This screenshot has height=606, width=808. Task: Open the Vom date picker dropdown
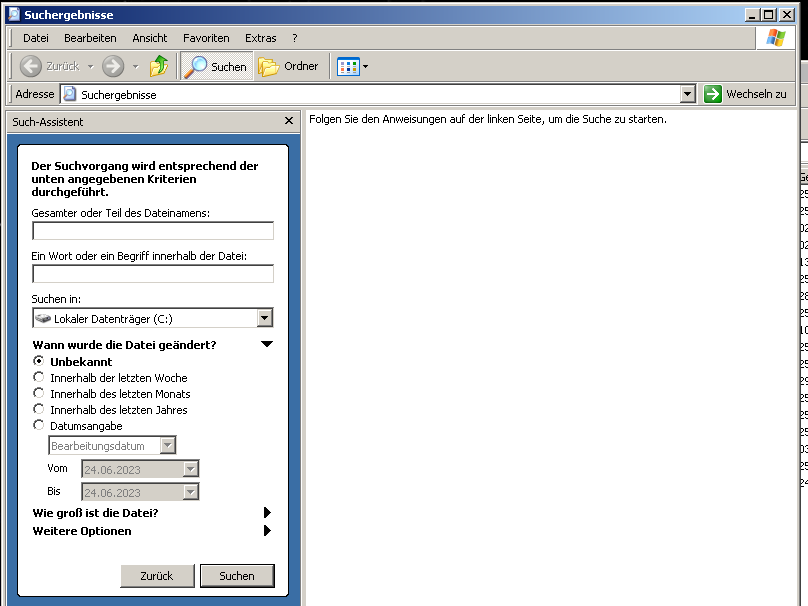[x=191, y=469]
